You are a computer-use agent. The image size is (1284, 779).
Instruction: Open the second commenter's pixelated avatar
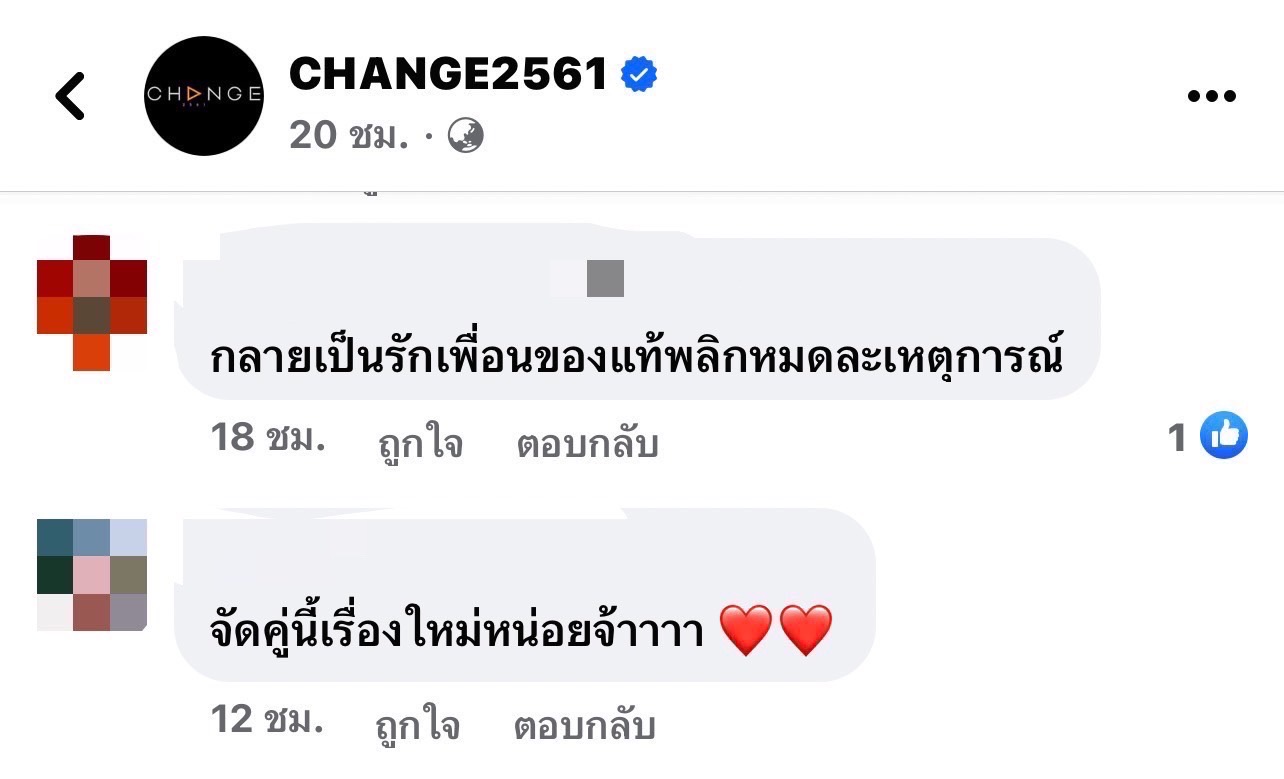(x=92, y=575)
